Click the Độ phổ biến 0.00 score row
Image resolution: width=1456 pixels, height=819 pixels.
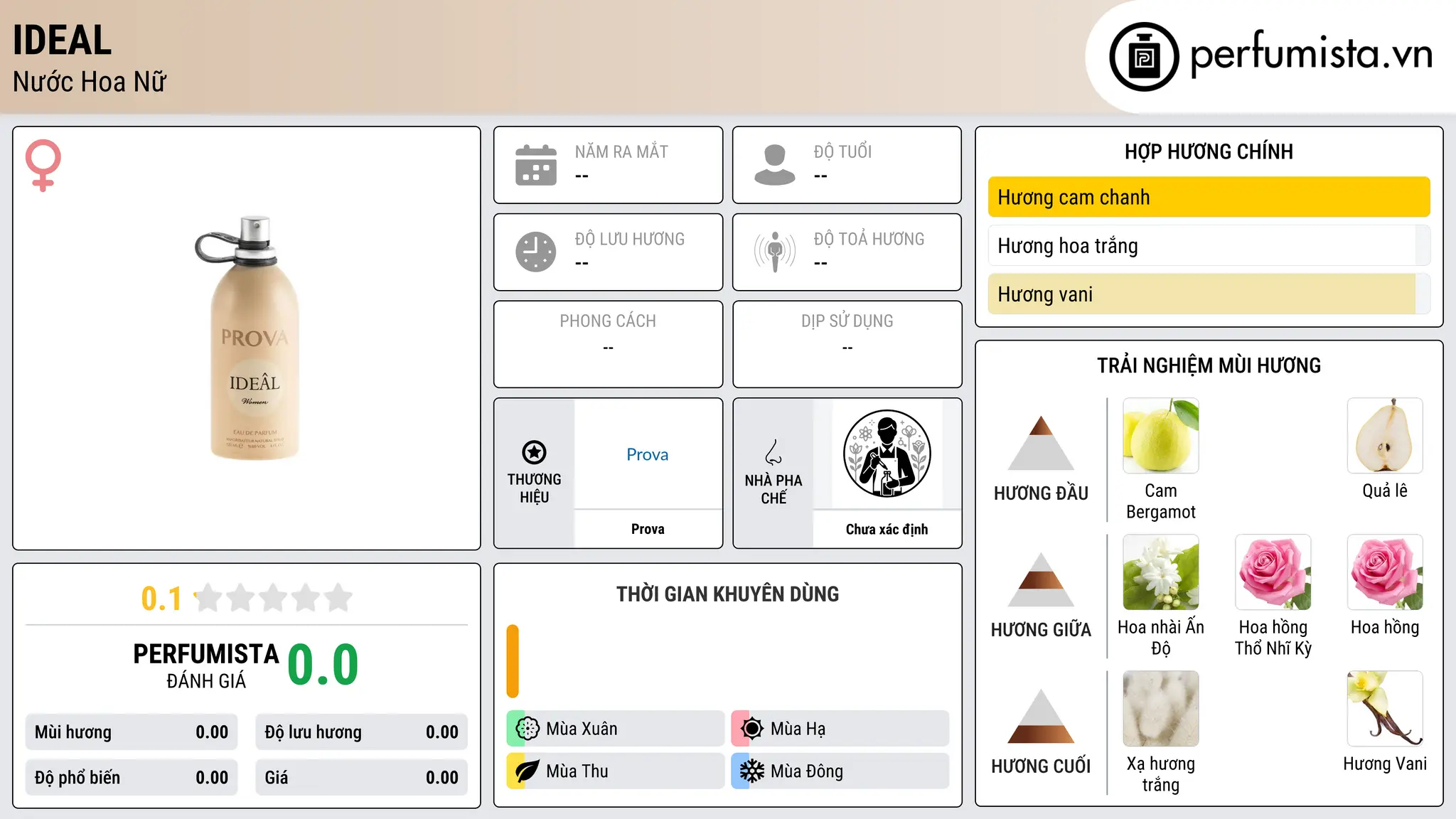click(132, 778)
